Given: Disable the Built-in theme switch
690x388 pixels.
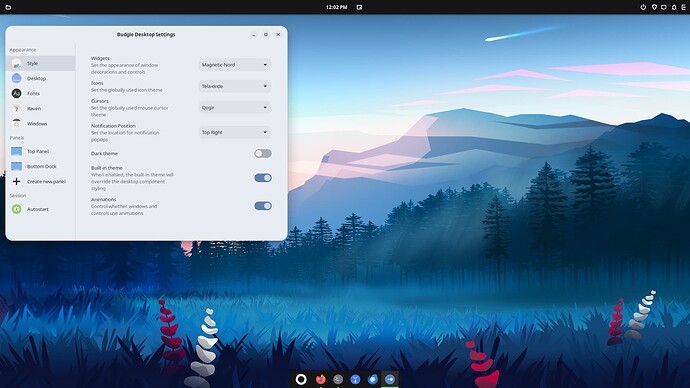Looking at the screenshot, I should tap(263, 178).
